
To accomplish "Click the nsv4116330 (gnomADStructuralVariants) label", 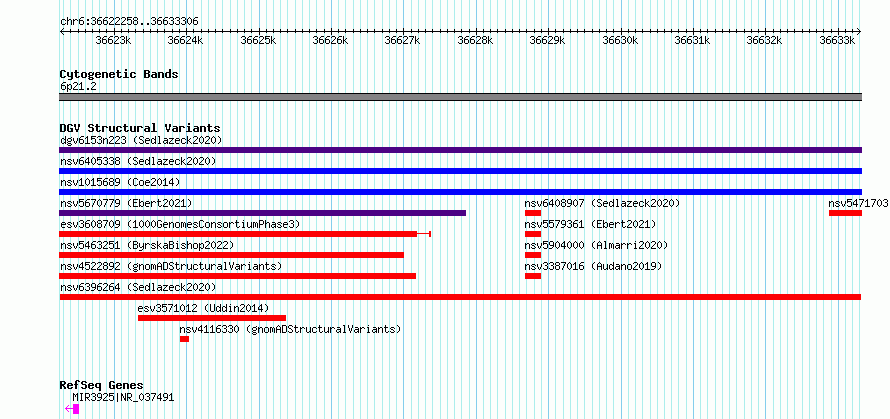I will coord(291,329).
